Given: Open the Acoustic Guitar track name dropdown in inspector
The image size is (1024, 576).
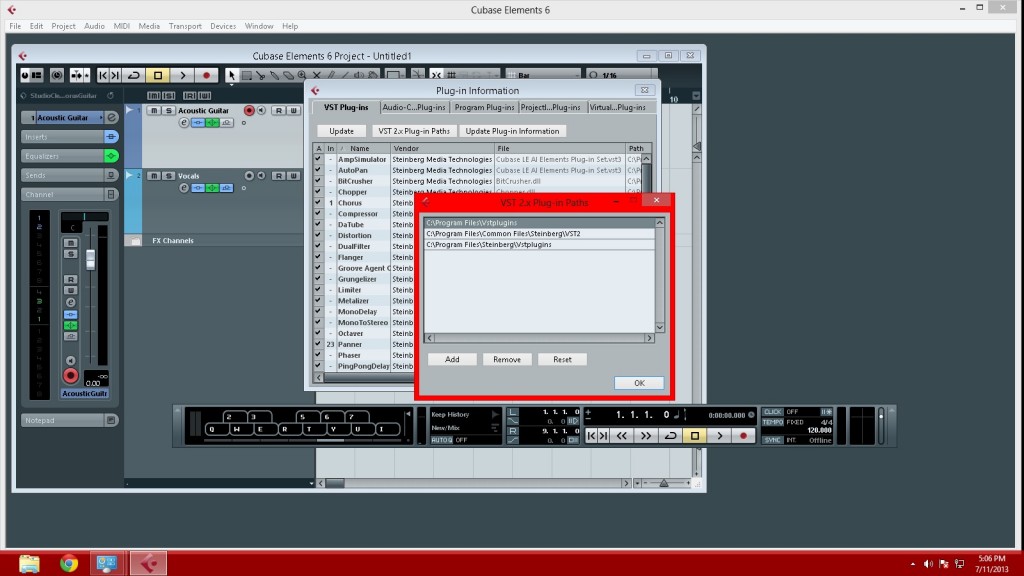Looking at the screenshot, I should coord(101,118).
